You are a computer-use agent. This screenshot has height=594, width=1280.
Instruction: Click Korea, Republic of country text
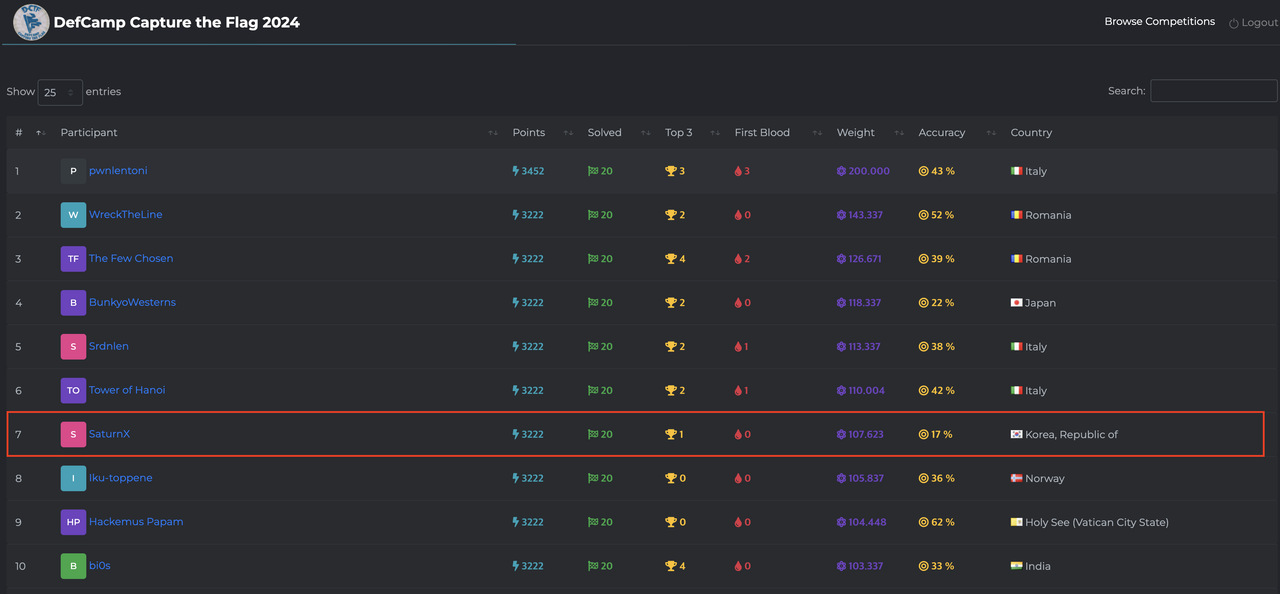(1072, 435)
